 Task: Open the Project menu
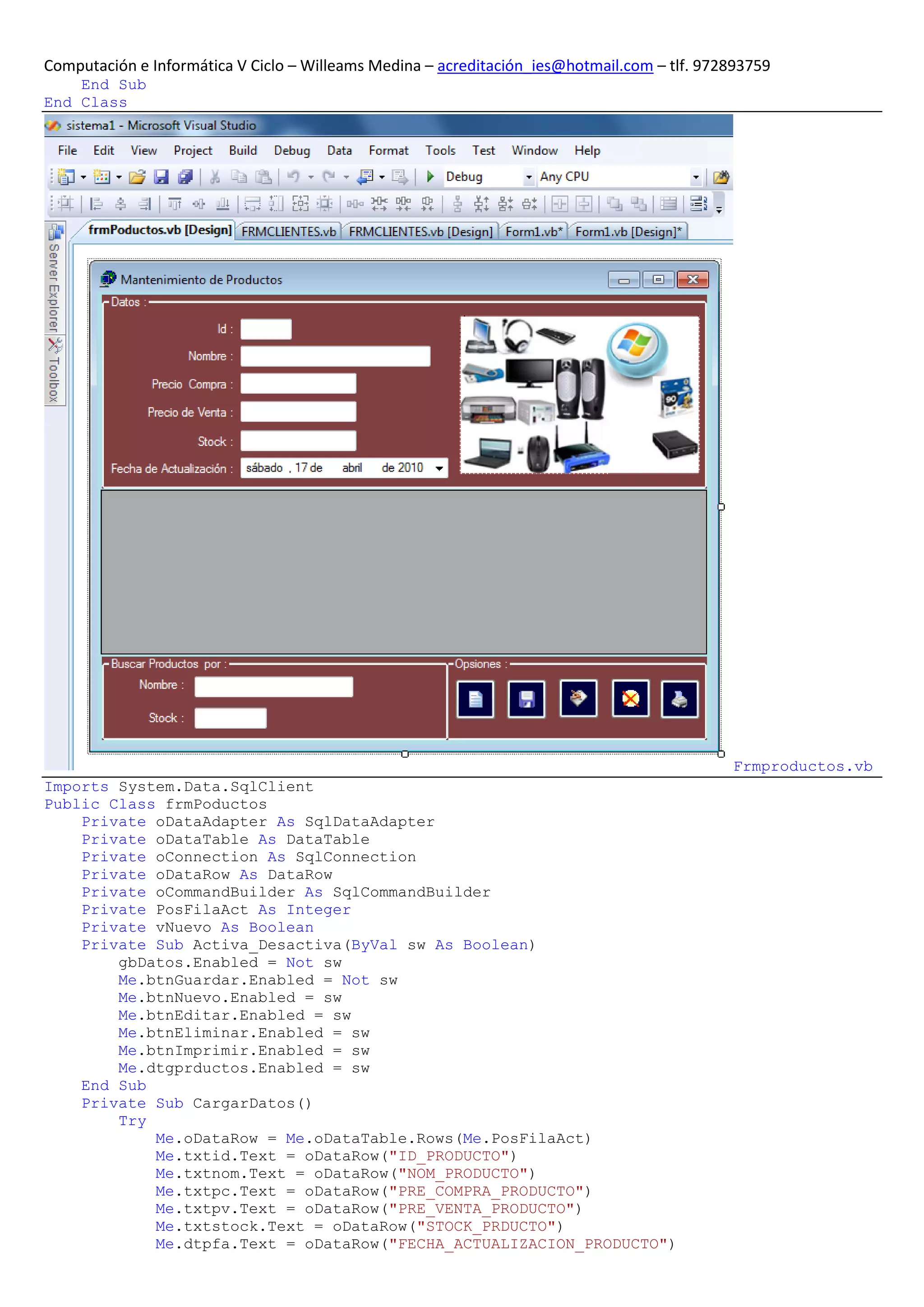[193, 151]
